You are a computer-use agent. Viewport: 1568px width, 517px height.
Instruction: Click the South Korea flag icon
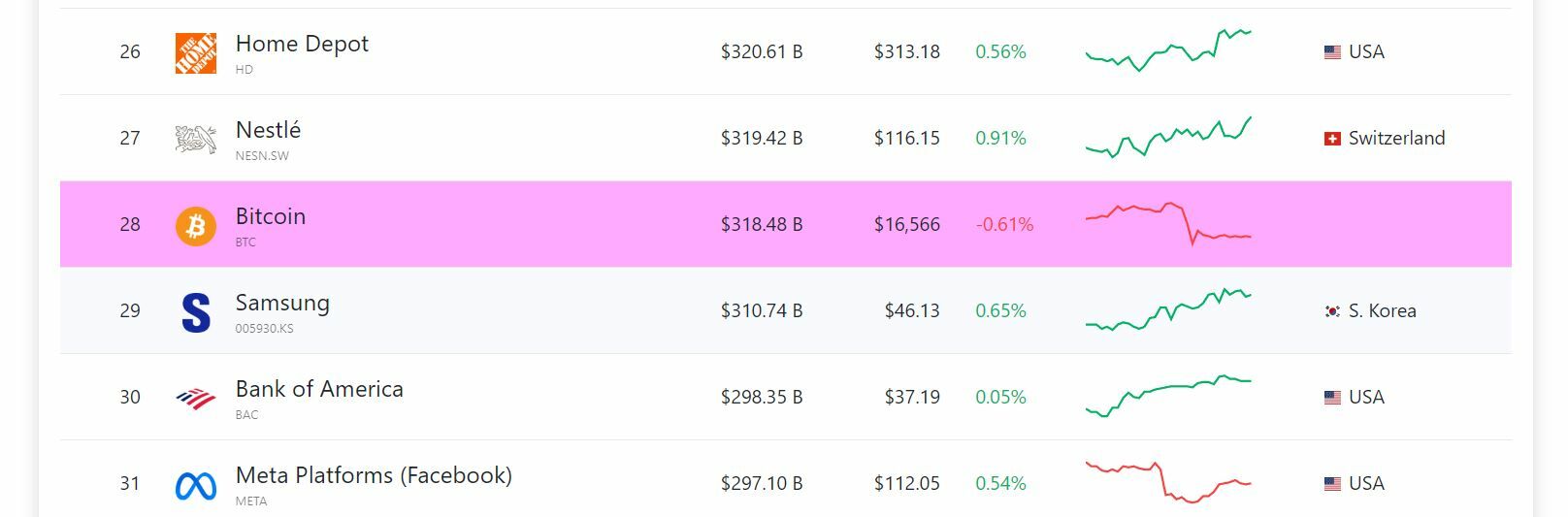pos(1332,311)
